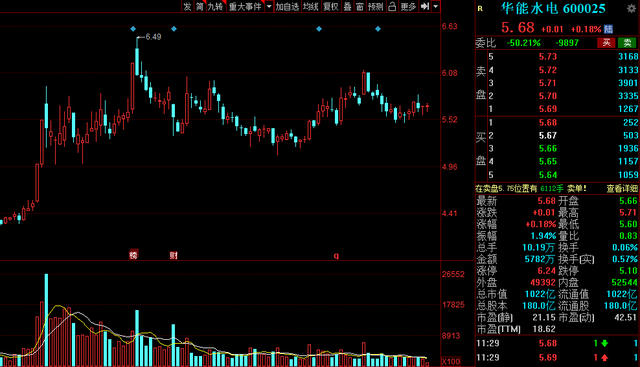Open the 财 financial report marker on chart
Viewport: 640px width, 367px height.
coord(173,256)
